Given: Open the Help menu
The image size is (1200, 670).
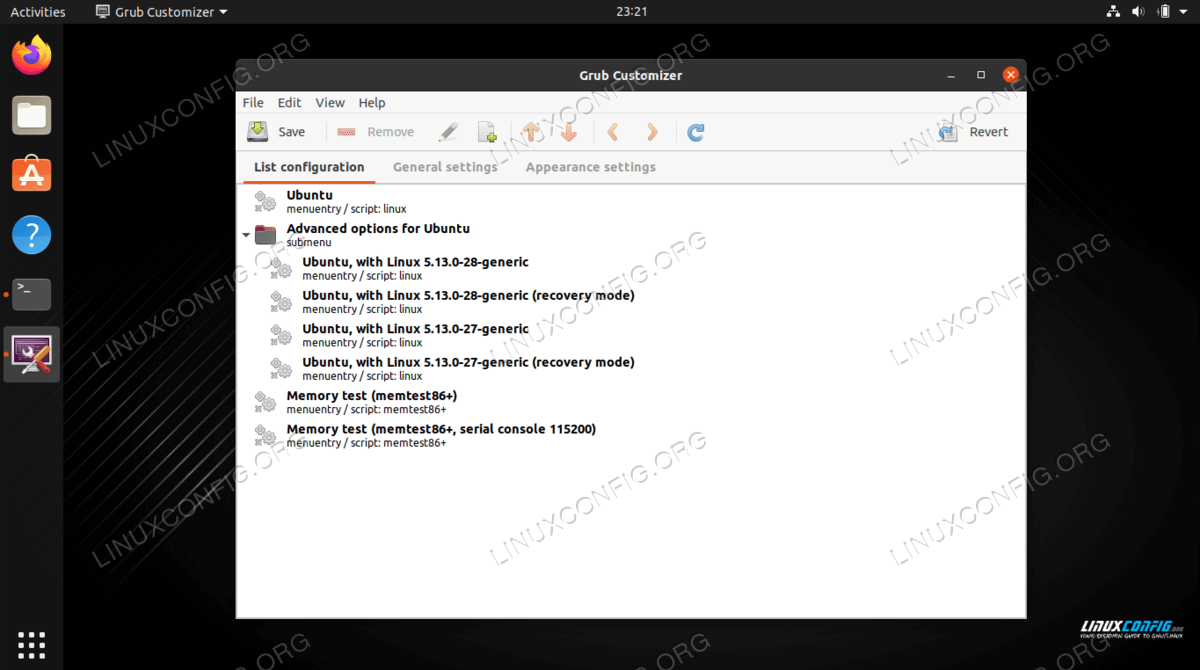Looking at the screenshot, I should coord(372,103).
